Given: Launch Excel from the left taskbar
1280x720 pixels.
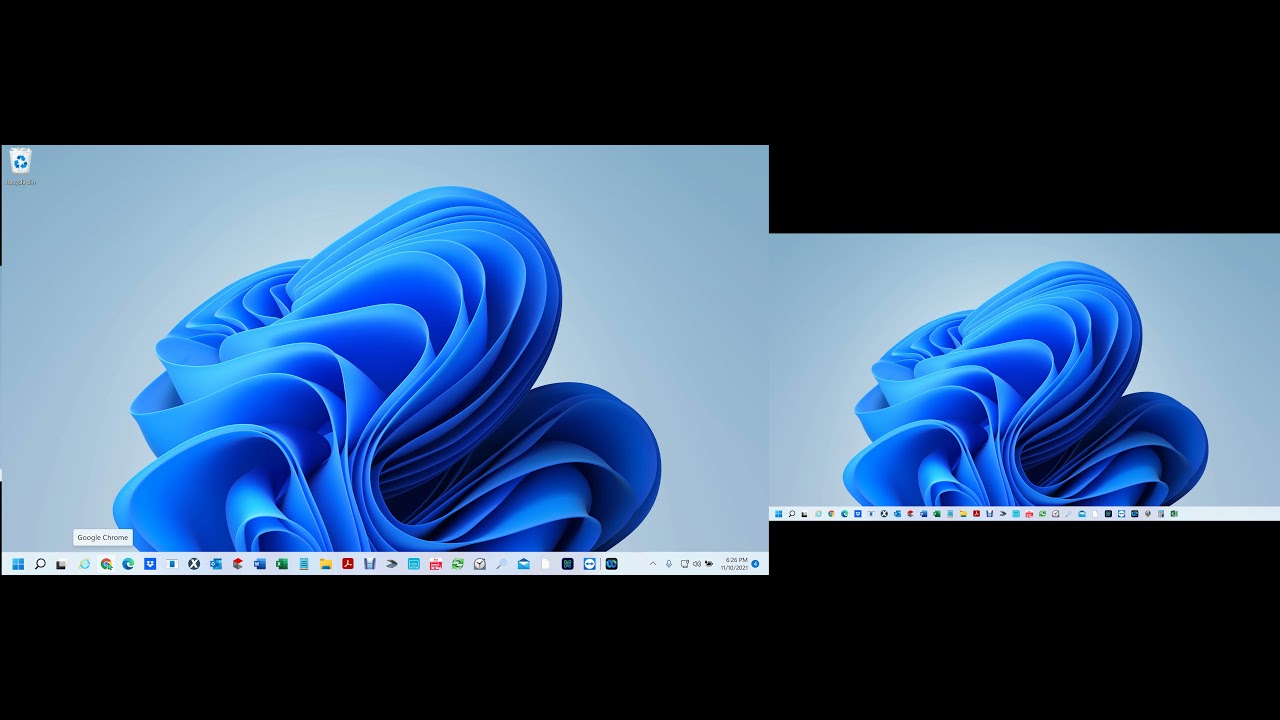Looking at the screenshot, I should (x=282, y=564).
